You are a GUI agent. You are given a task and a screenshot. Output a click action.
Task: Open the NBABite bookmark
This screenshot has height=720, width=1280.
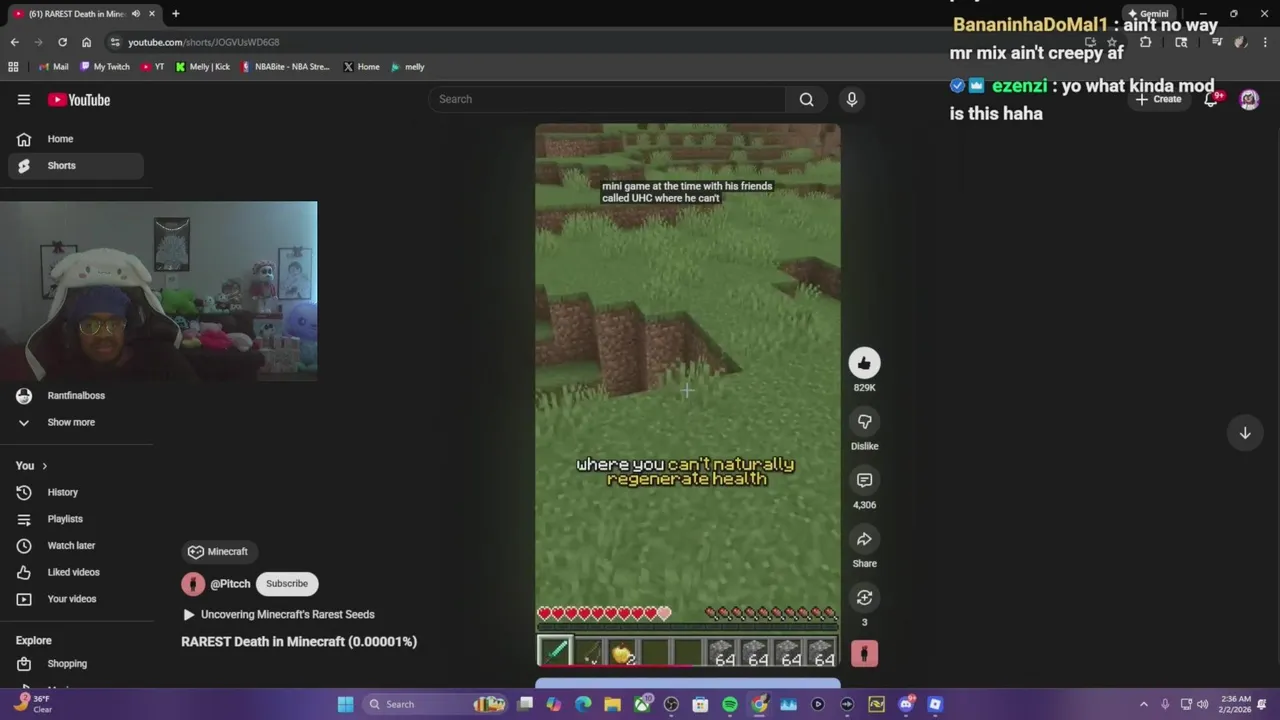(x=285, y=67)
